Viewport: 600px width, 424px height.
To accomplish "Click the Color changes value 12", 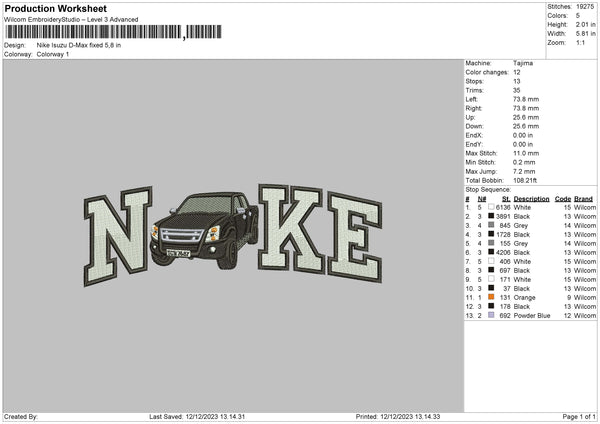I will pos(517,72).
